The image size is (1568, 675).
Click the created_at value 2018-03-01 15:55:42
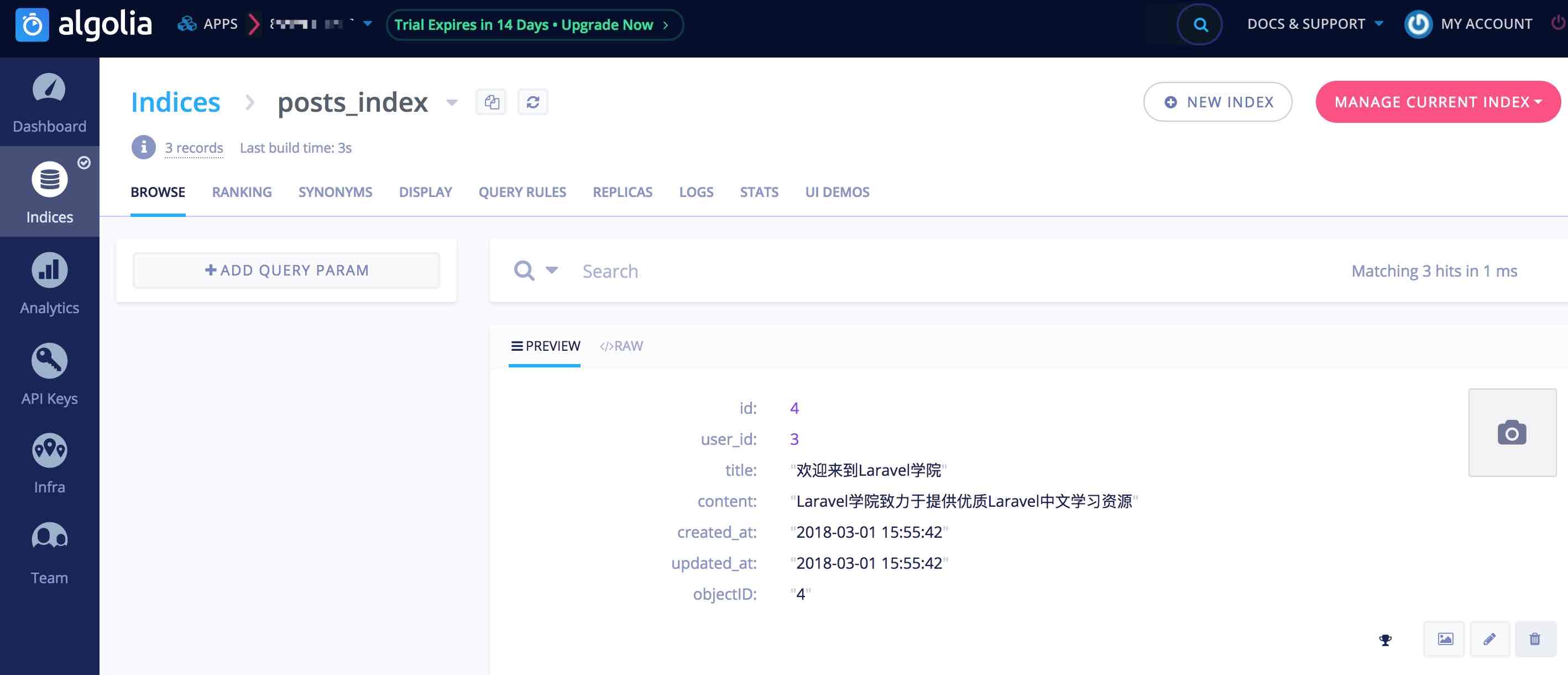pyautogui.click(x=869, y=532)
